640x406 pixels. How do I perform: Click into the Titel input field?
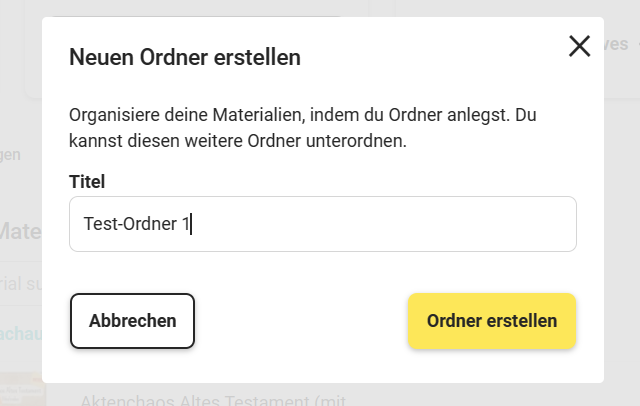(380, 224)
